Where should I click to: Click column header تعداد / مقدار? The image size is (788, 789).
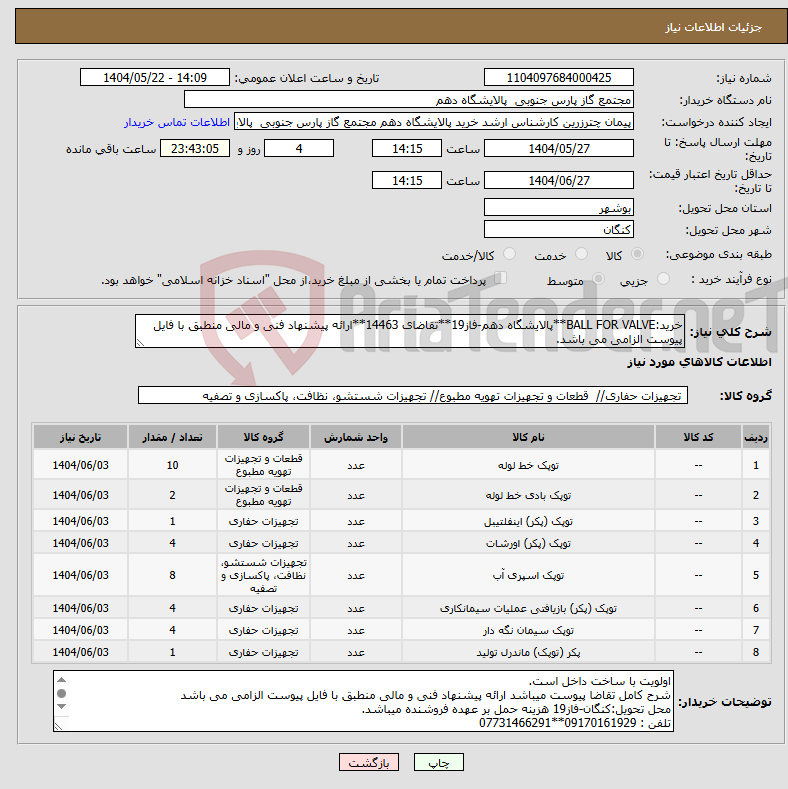click(172, 437)
